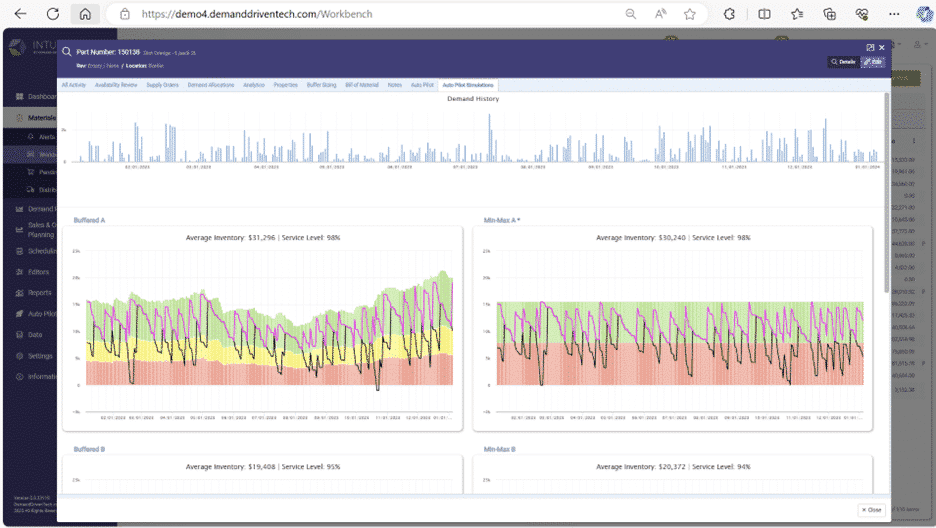Open the browser zoom control
This screenshot has height=528, width=936.
pos(630,14)
